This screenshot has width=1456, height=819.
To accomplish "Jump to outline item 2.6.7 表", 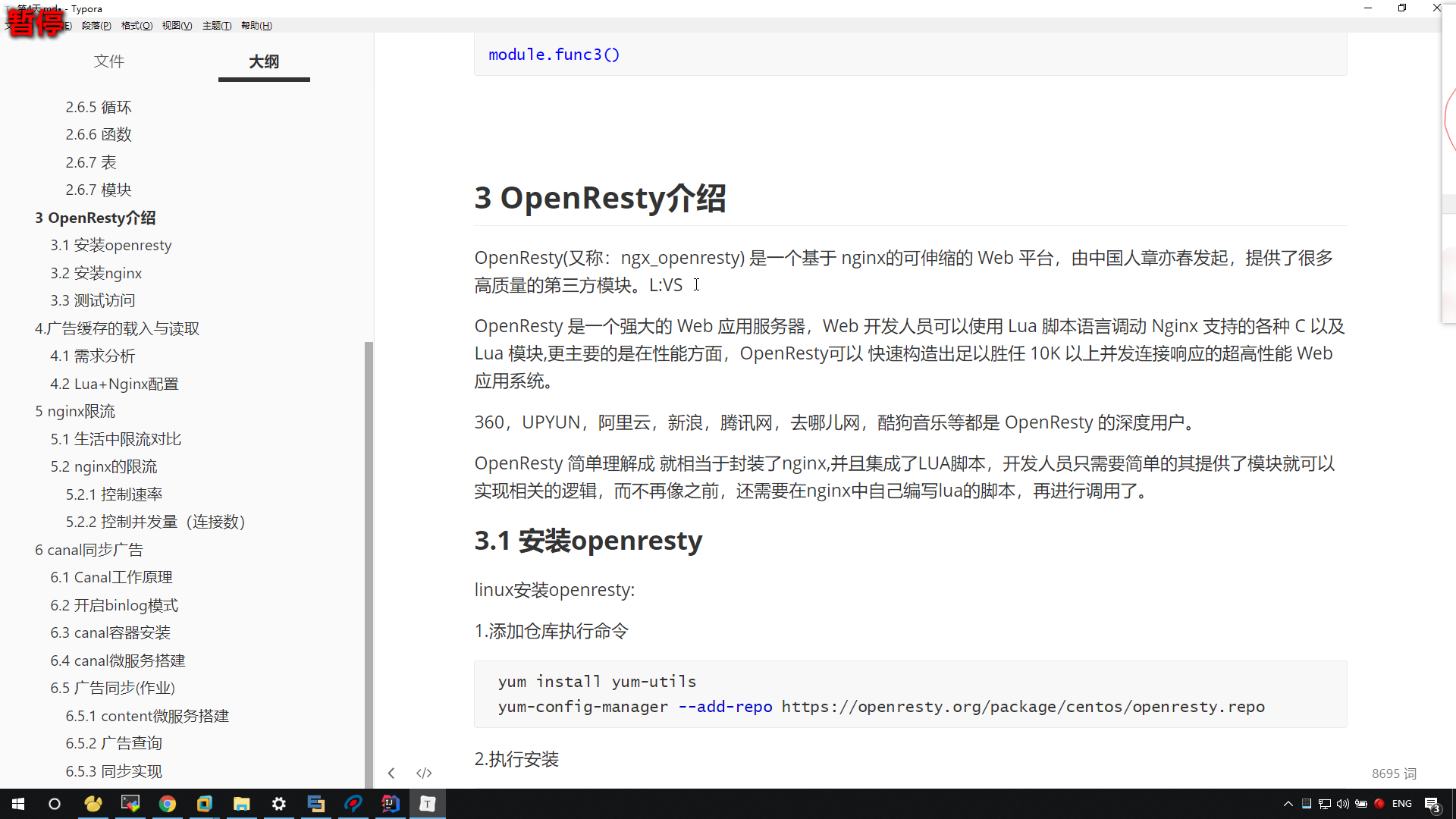I will (91, 162).
